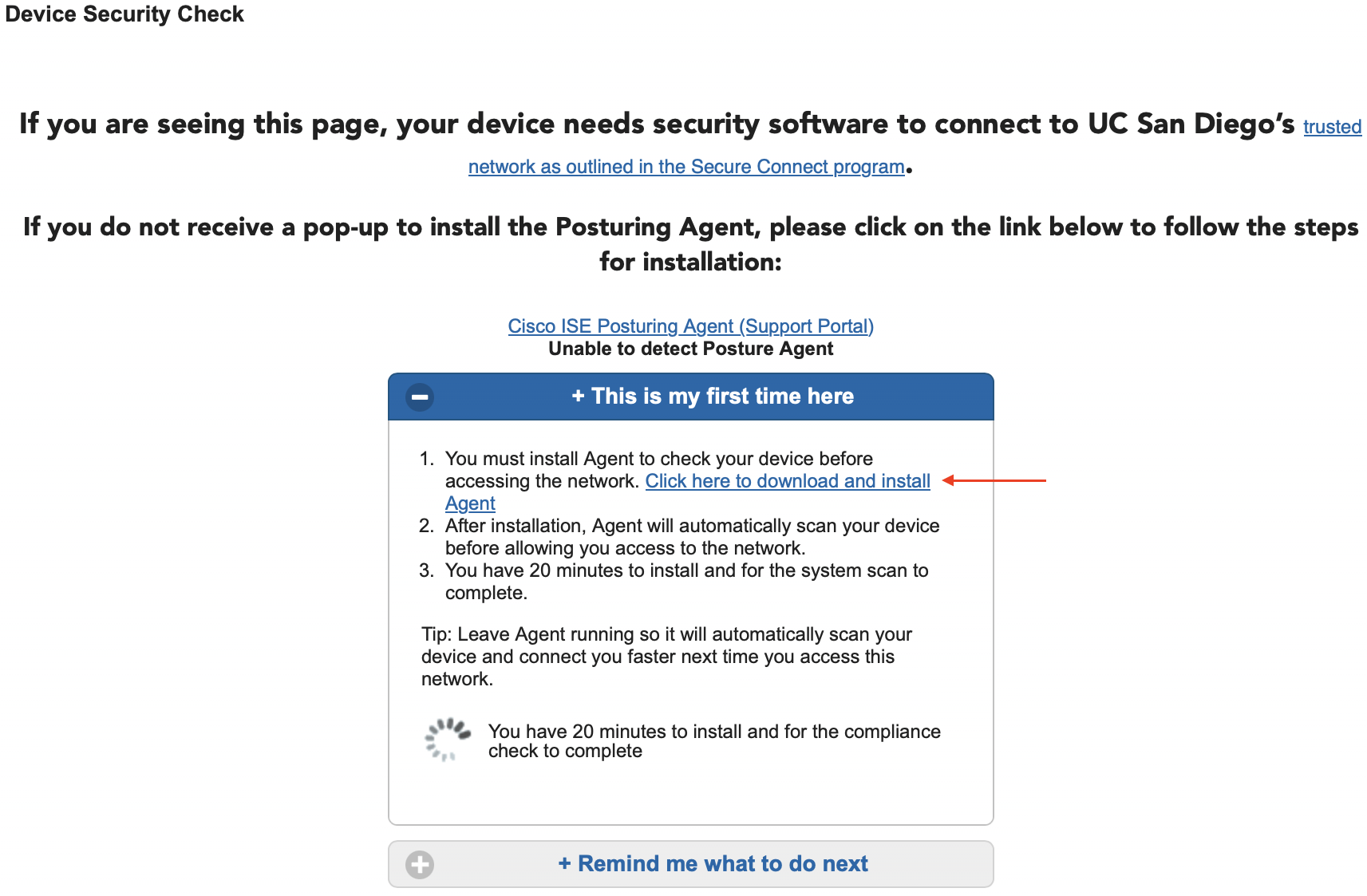Click the collapse control on the first-time panel
Viewport: 1367px width, 896px height.
coord(420,397)
